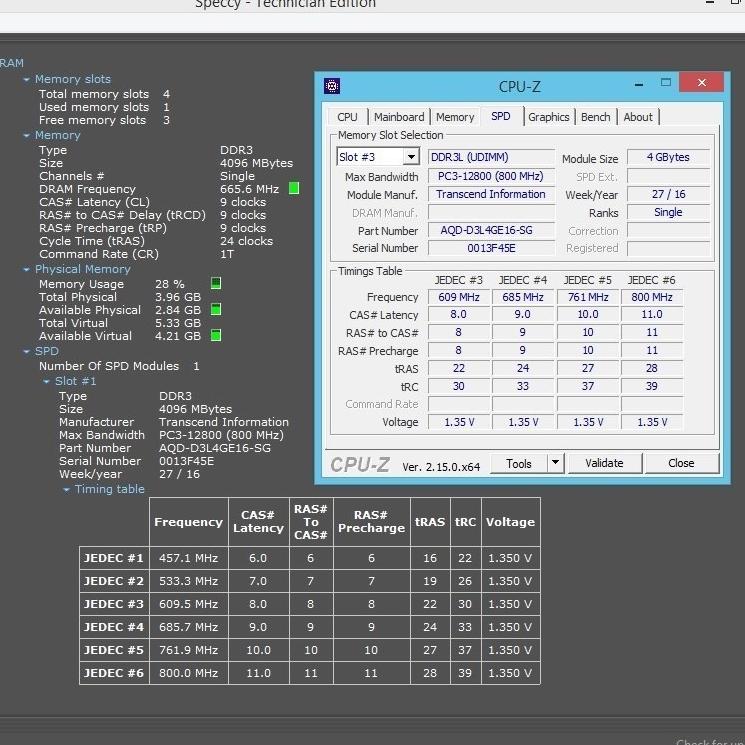Image resolution: width=745 pixels, height=745 pixels.
Task: Collapse the Timing table node
Action: [x=67, y=489]
